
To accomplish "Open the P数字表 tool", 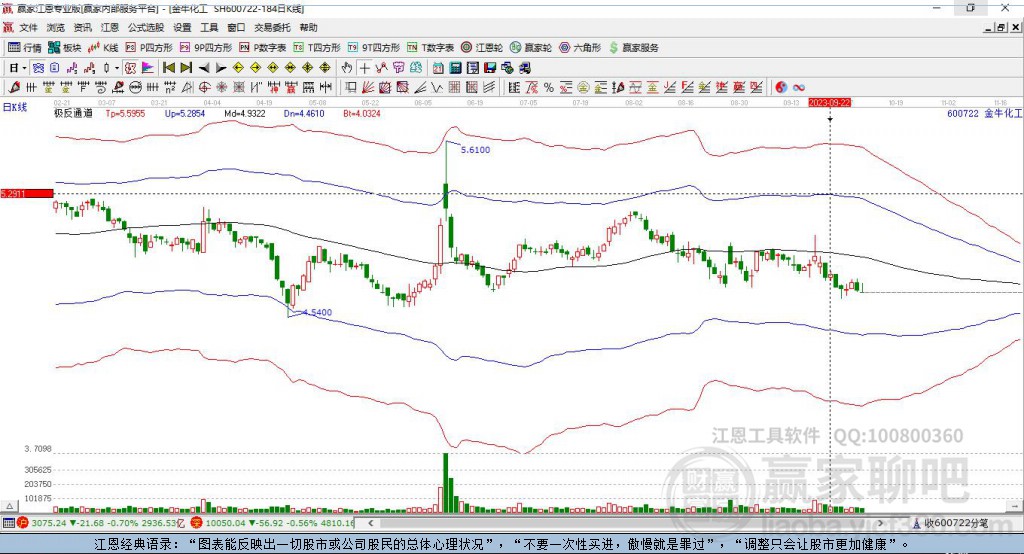I will click(x=263, y=48).
